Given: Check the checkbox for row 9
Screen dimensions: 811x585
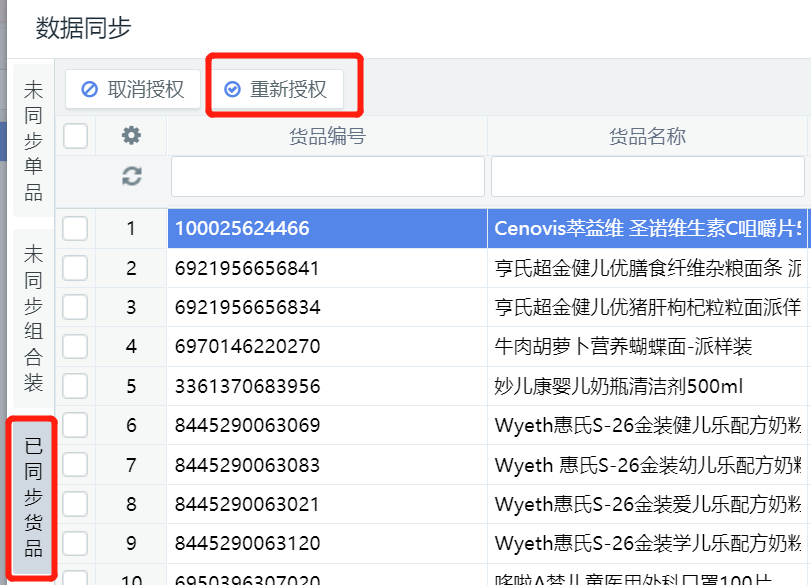Looking at the screenshot, I should (76, 543).
